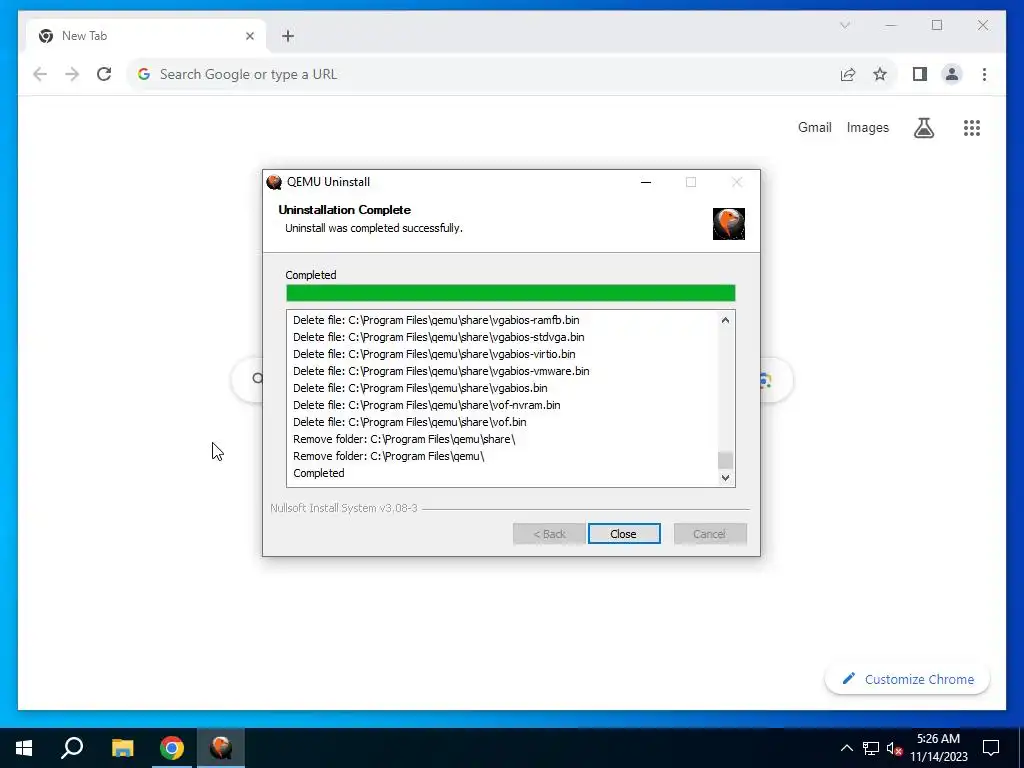Open the tab search chevron in Chrome
Image resolution: width=1024 pixels, height=768 pixels.
click(844, 25)
